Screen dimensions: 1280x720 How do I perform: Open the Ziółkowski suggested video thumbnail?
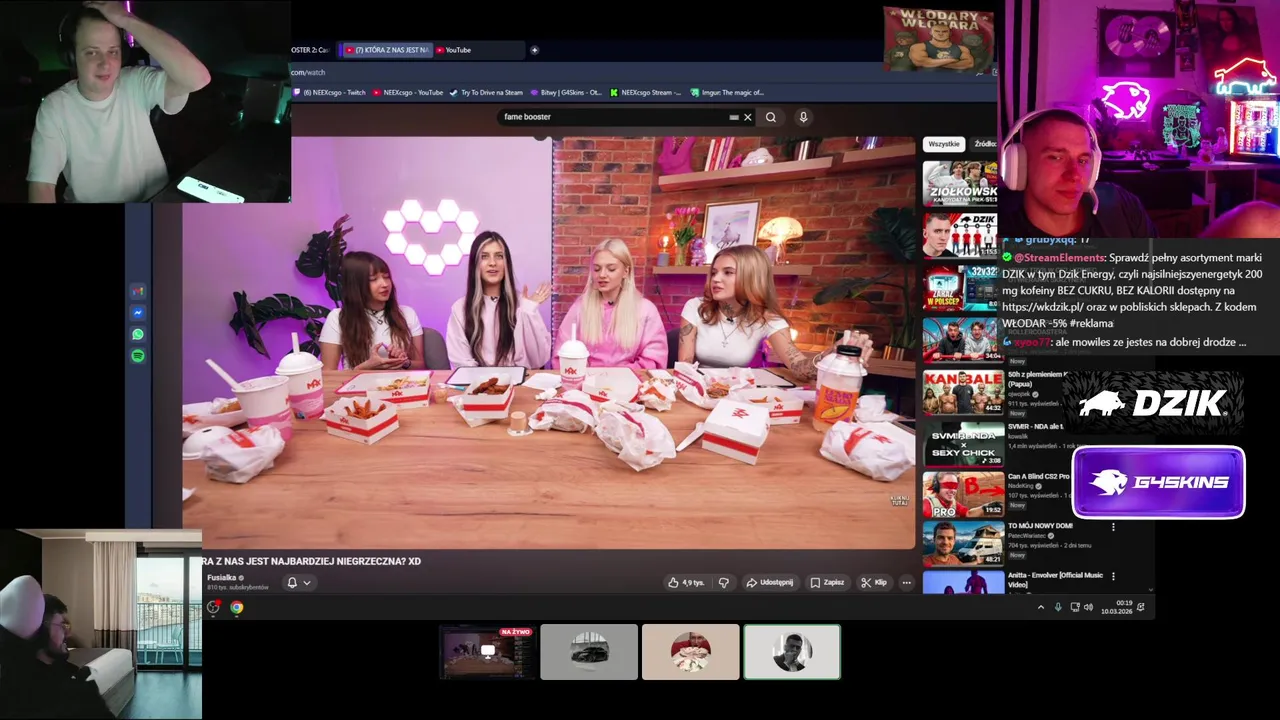click(x=960, y=182)
